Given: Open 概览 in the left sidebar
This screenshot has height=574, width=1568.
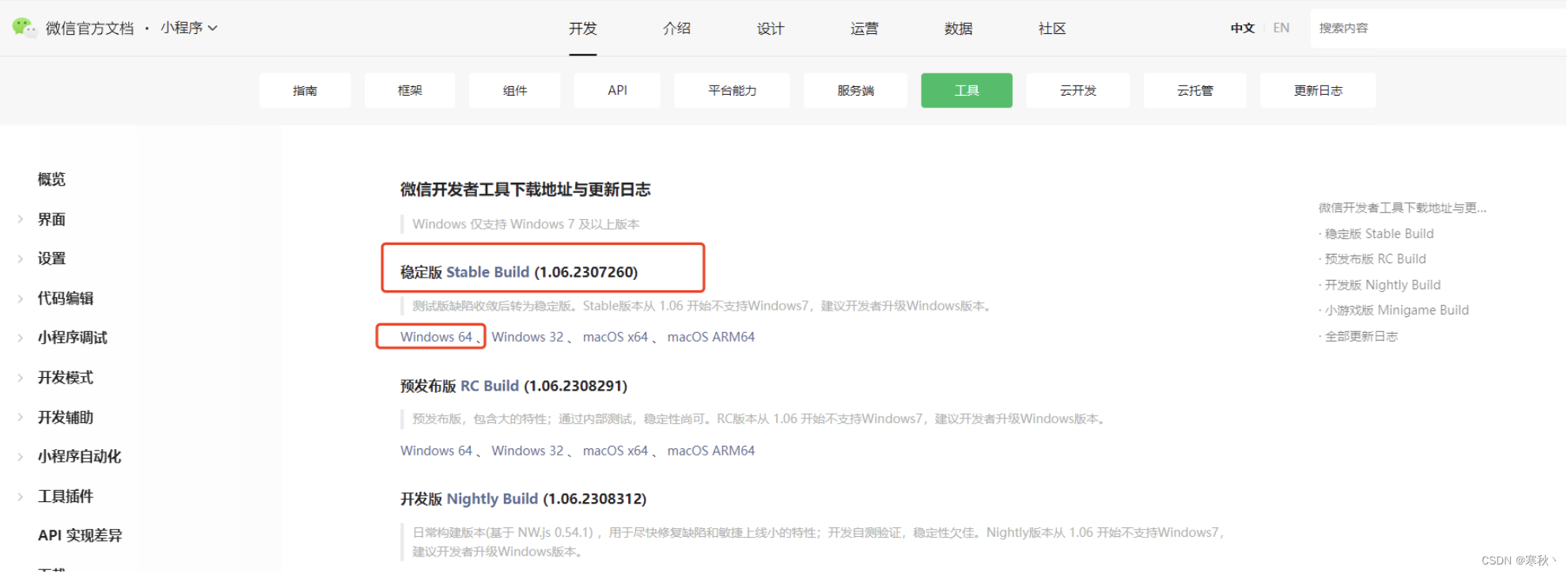Looking at the screenshot, I should [51, 179].
